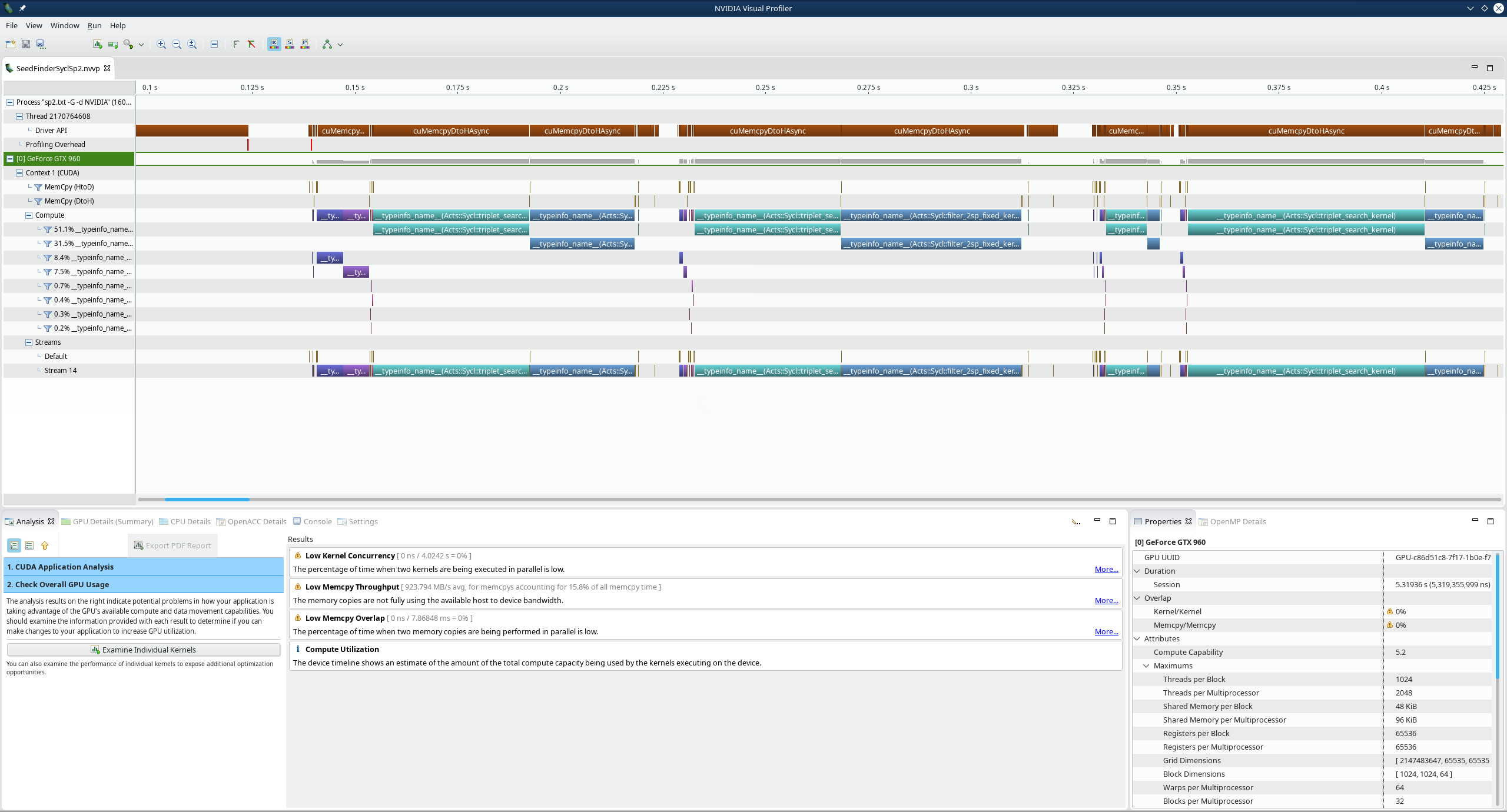Image resolution: width=1507 pixels, height=812 pixels.
Task: Click the dotted green F focus icon
Action: (x=236, y=44)
